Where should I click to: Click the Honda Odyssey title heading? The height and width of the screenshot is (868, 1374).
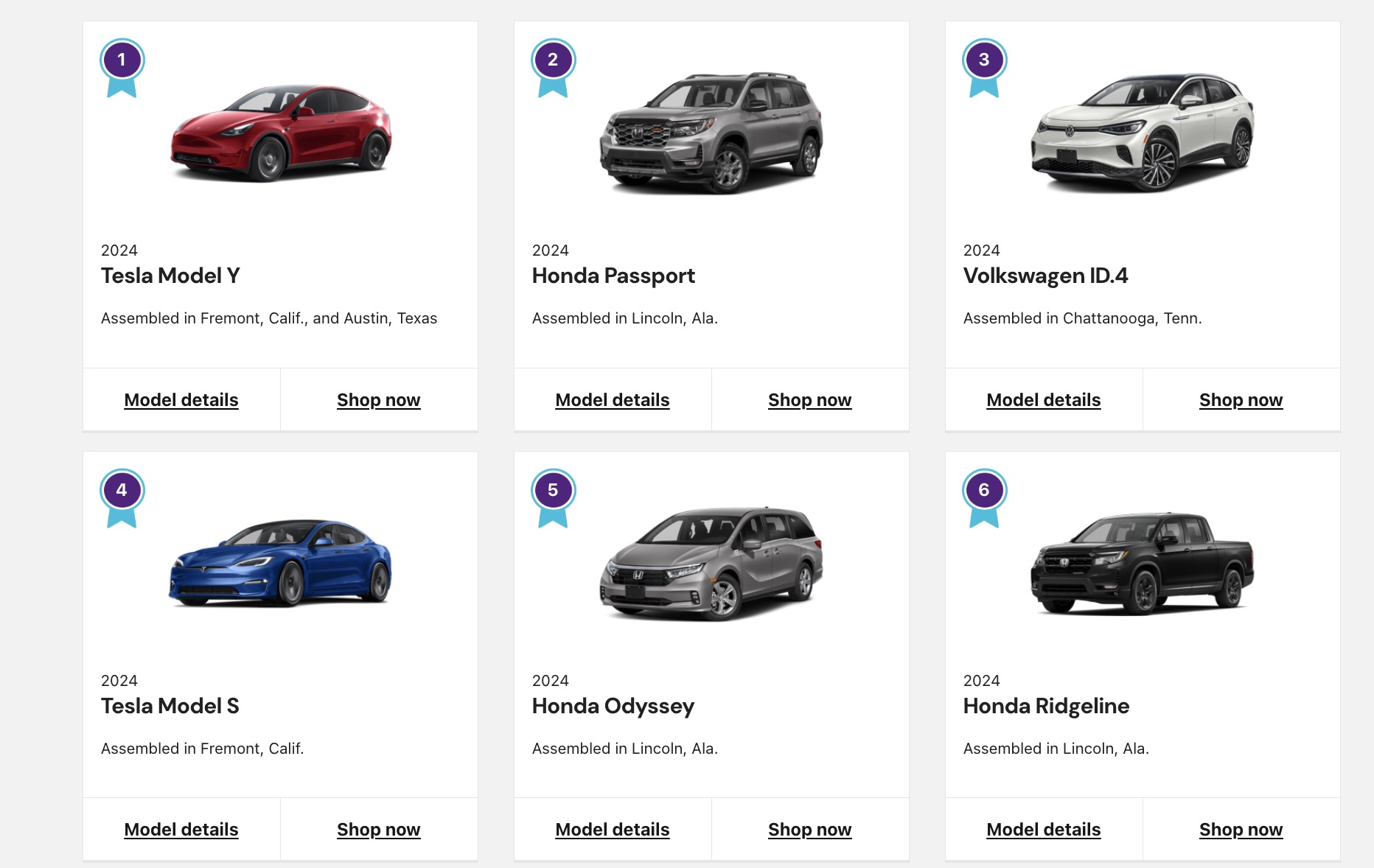613,706
